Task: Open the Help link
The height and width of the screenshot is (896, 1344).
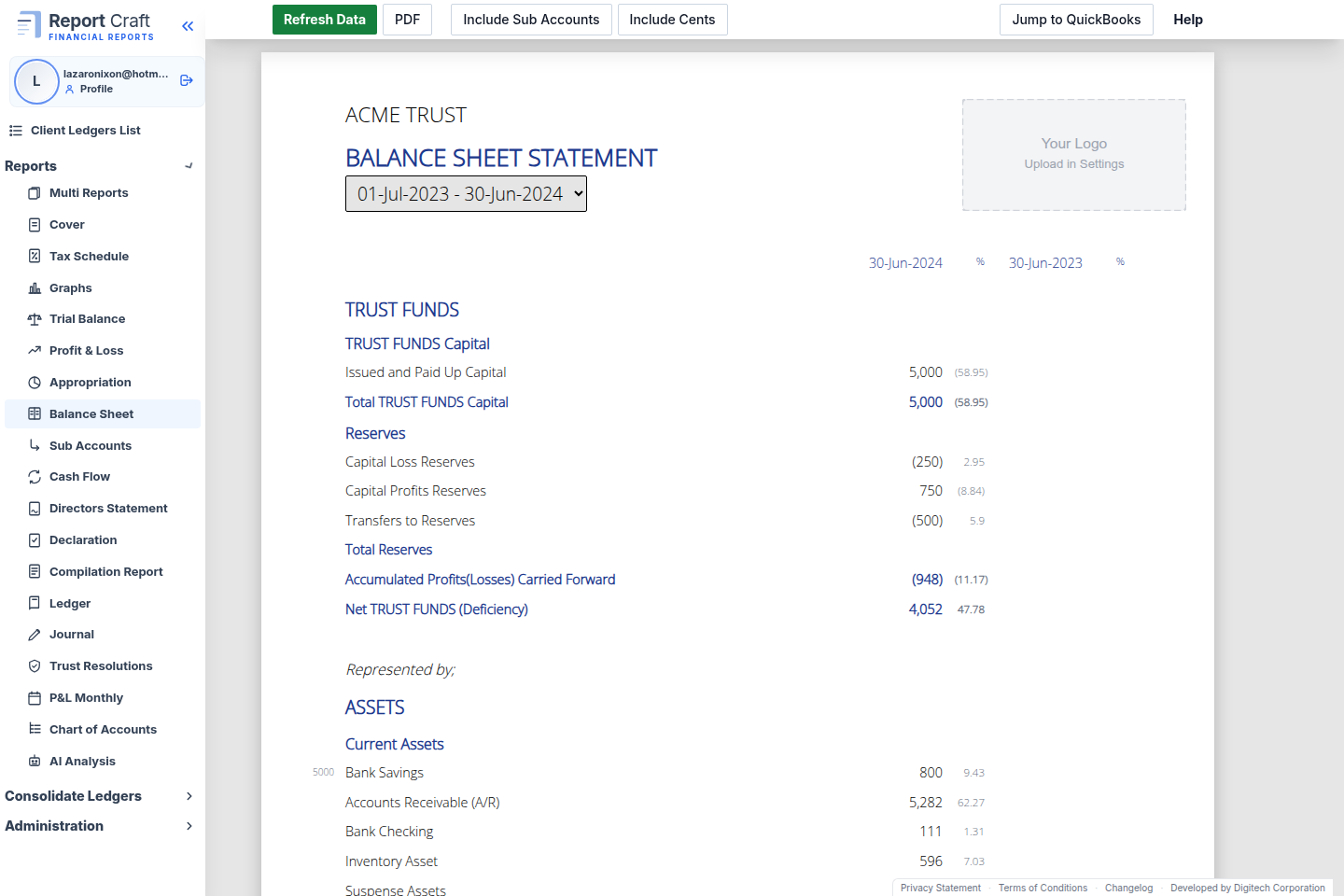Action: 1188,20
